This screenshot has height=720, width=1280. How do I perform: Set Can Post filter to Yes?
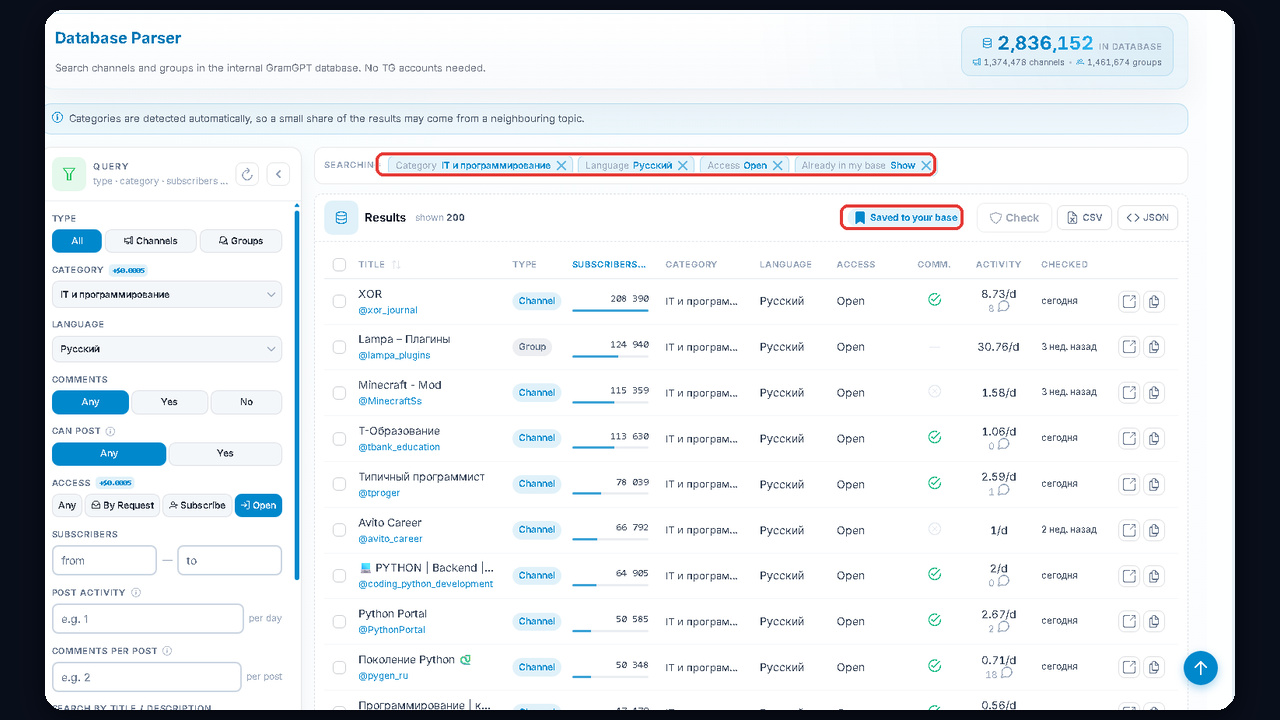pyautogui.click(x=225, y=454)
